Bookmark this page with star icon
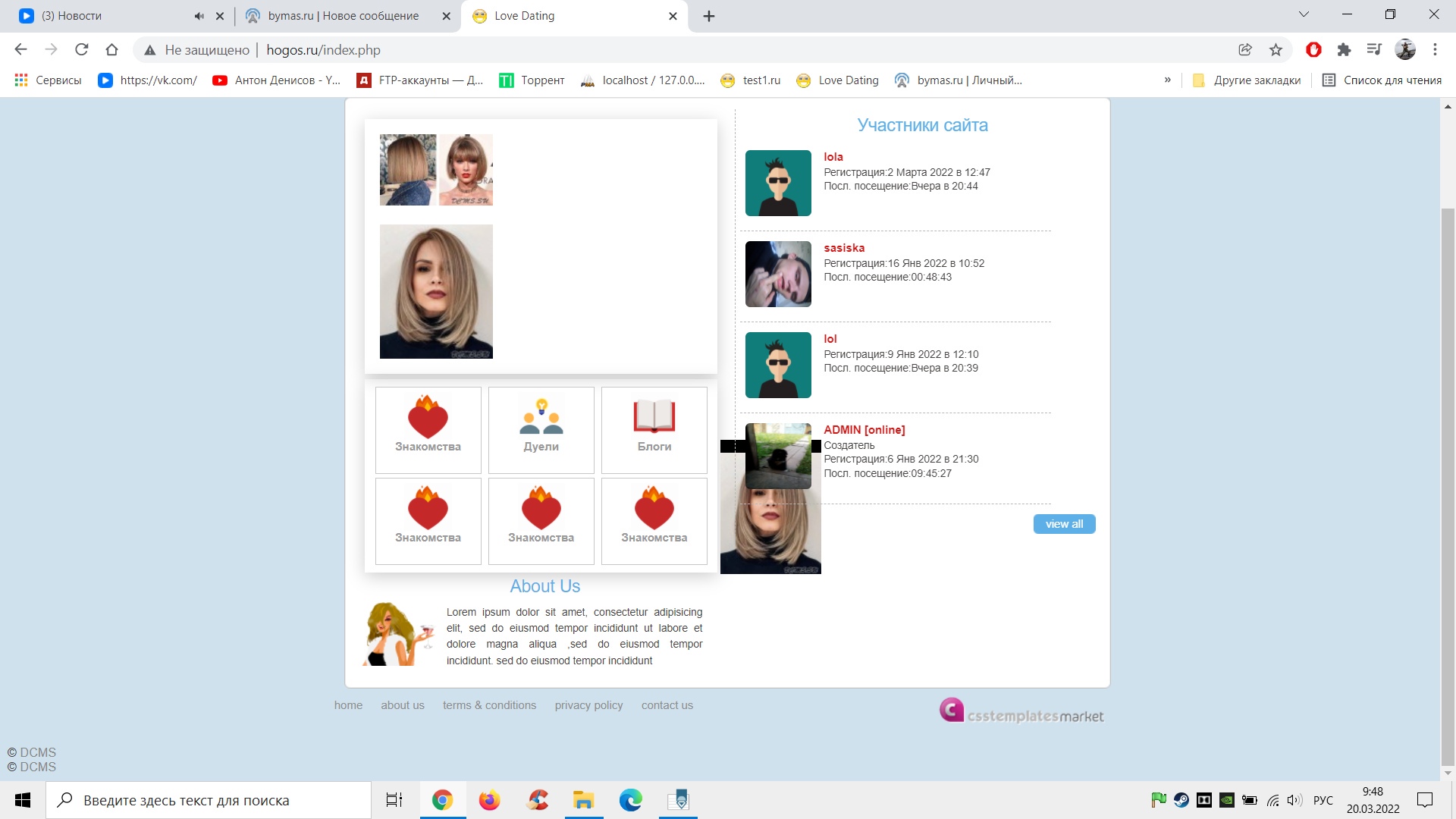Viewport: 1456px width, 819px height. tap(1276, 50)
